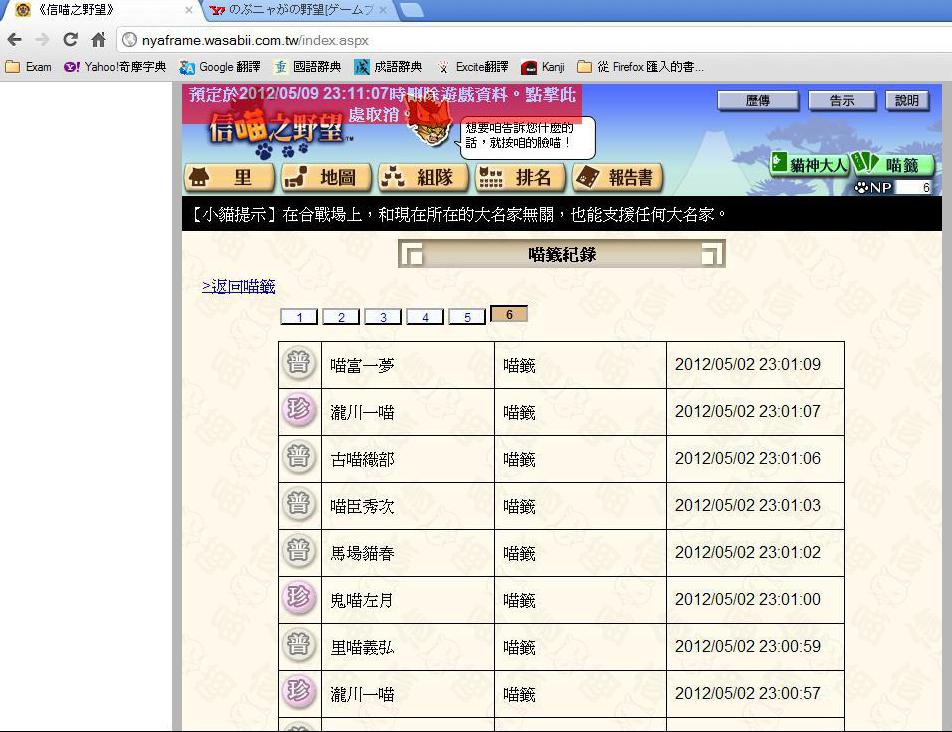Open a new browser tab

pyautogui.click(x=413, y=10)
